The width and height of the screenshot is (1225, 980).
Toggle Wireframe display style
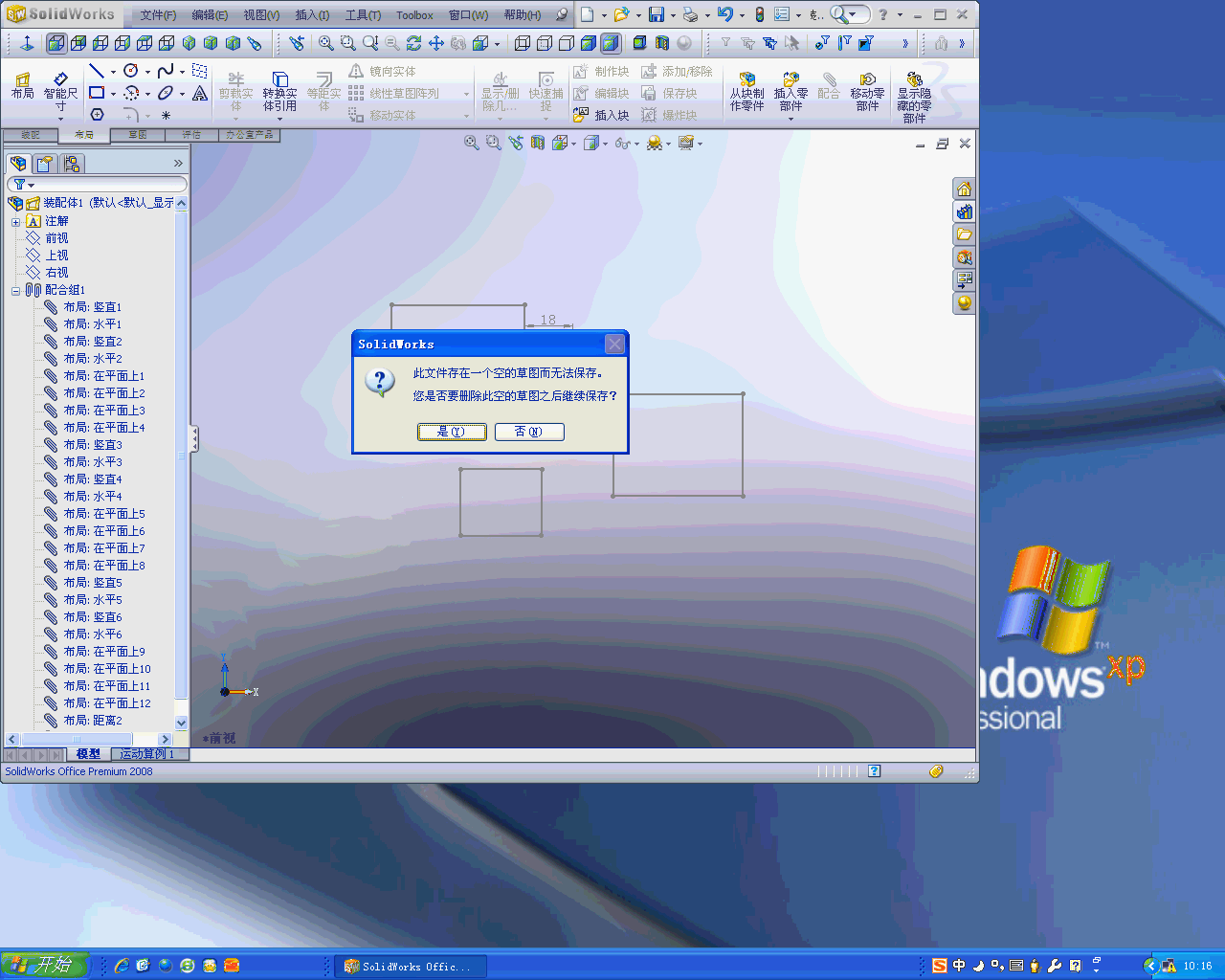(x=523, y=43)
